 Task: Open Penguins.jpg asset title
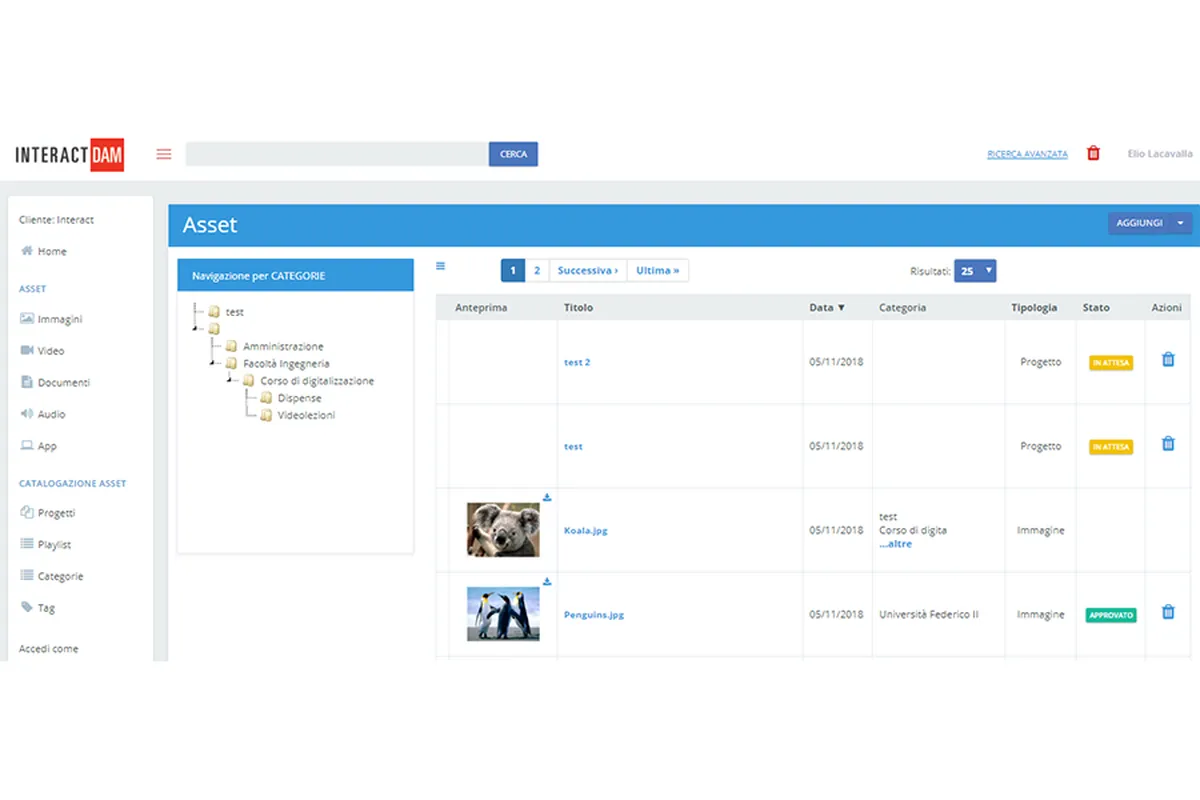coord(594,615)
